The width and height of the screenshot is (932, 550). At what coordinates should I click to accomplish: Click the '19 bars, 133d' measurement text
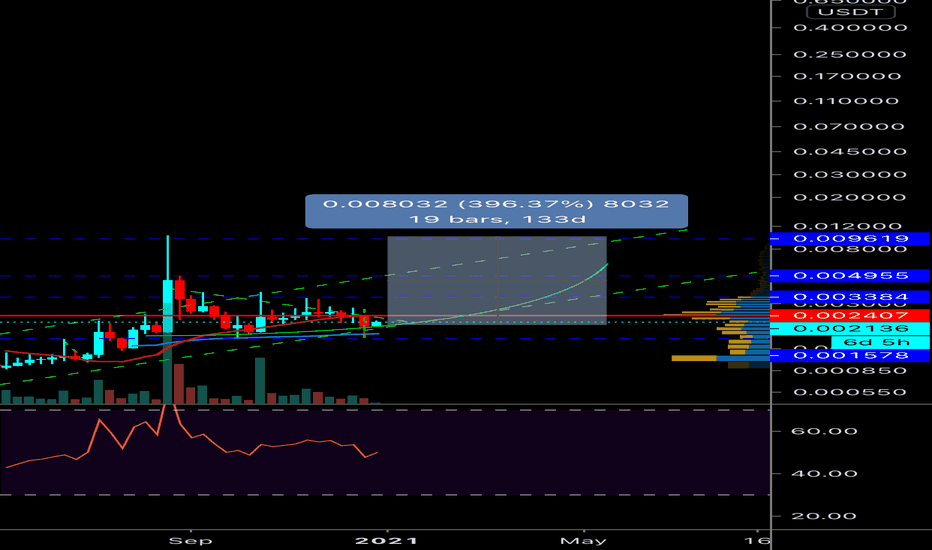[496, 219]
